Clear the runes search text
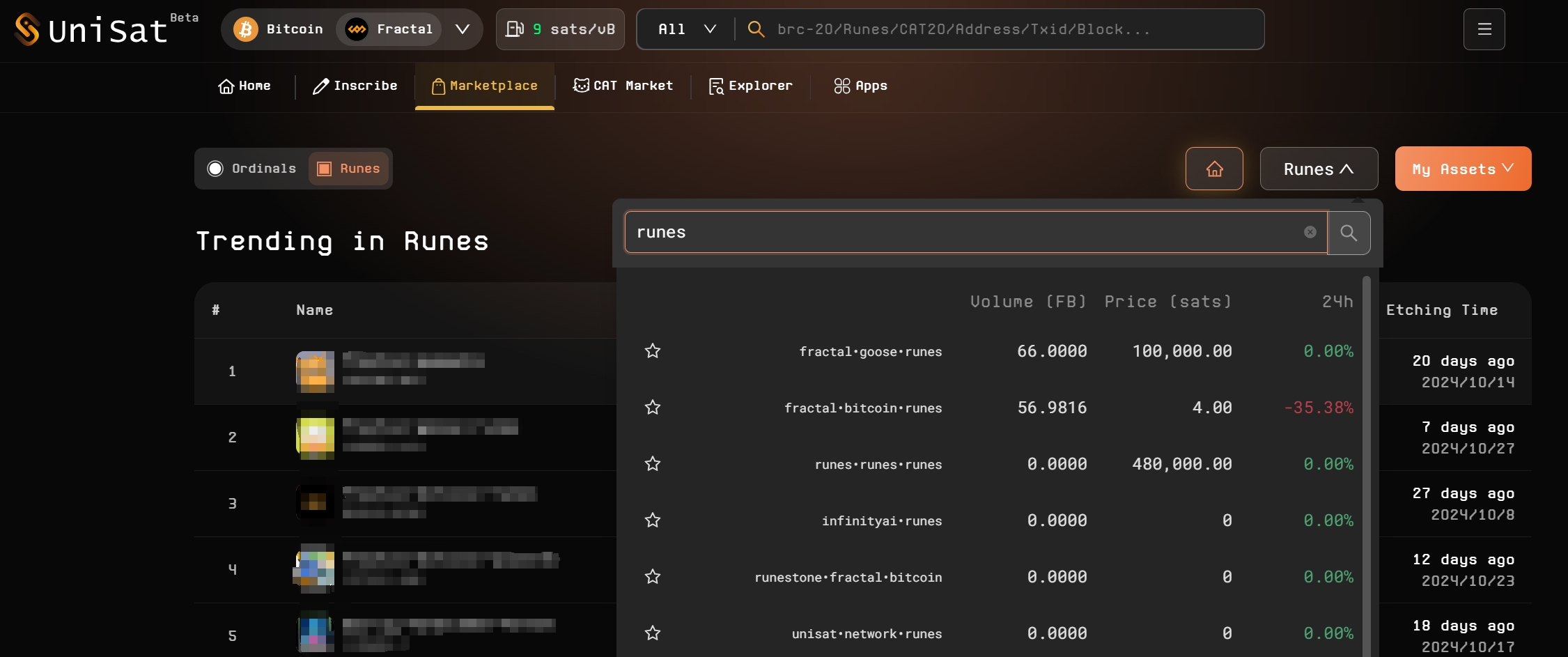This screenshot has height=657, width=1568. [1310, 232]
